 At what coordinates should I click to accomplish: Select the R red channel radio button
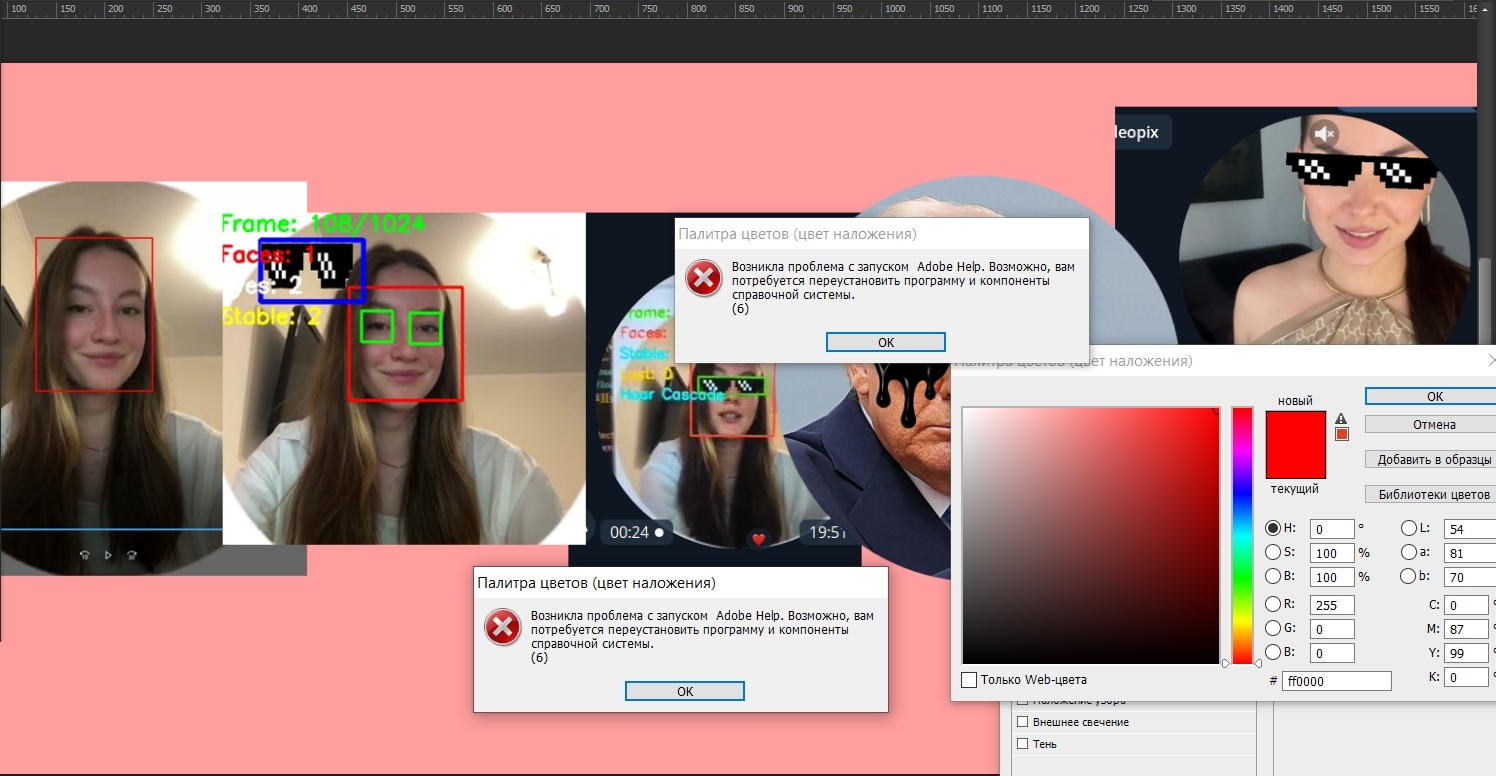[x=1273, y=604]
